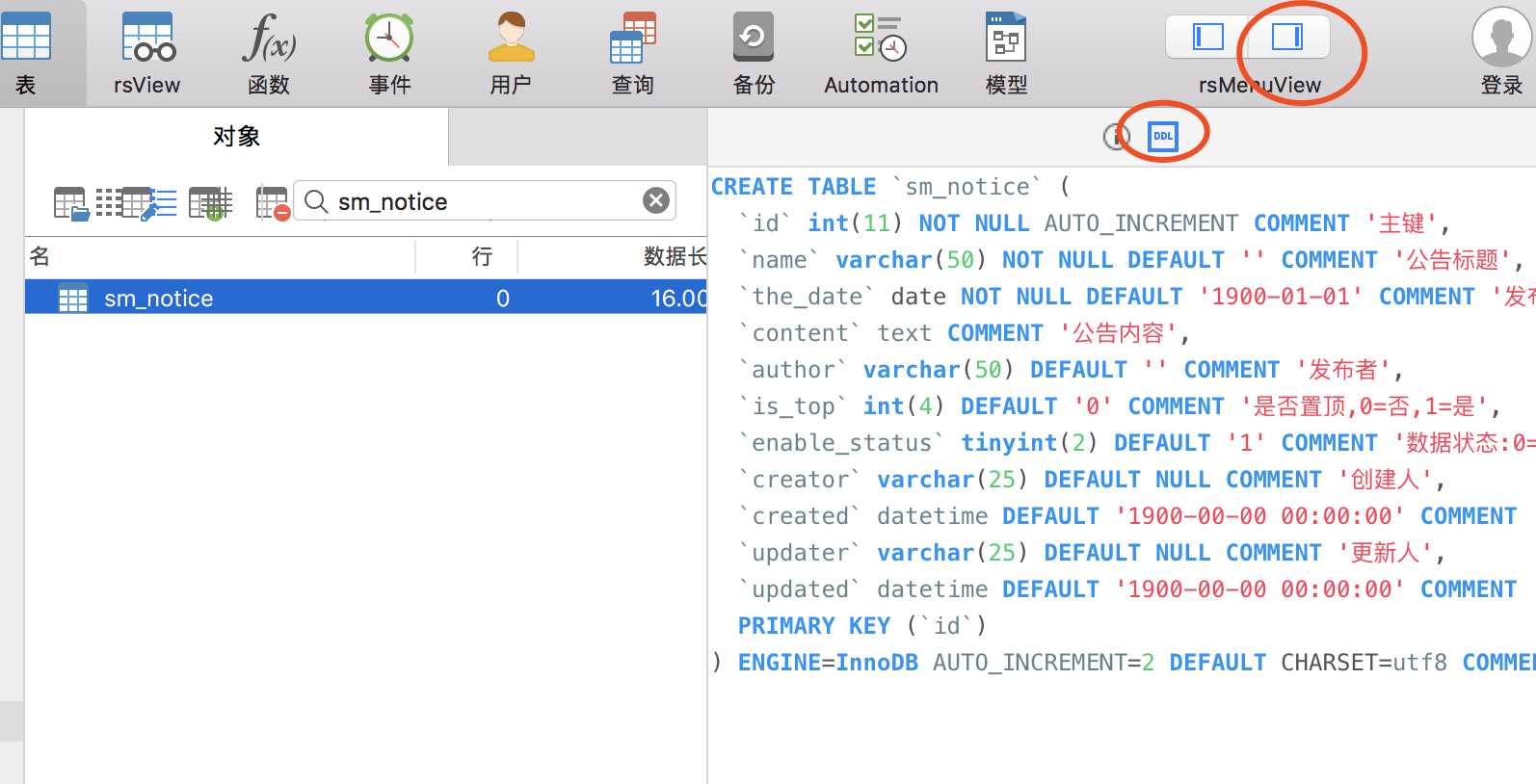Open the rsView view tool
This screenshot has height=784, width=1536.
[146, 53]
